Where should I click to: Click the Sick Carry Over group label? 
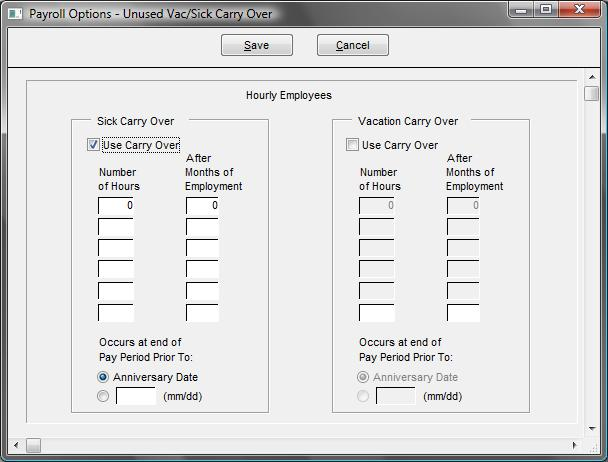pyautogui.click(x=135, y=121)
